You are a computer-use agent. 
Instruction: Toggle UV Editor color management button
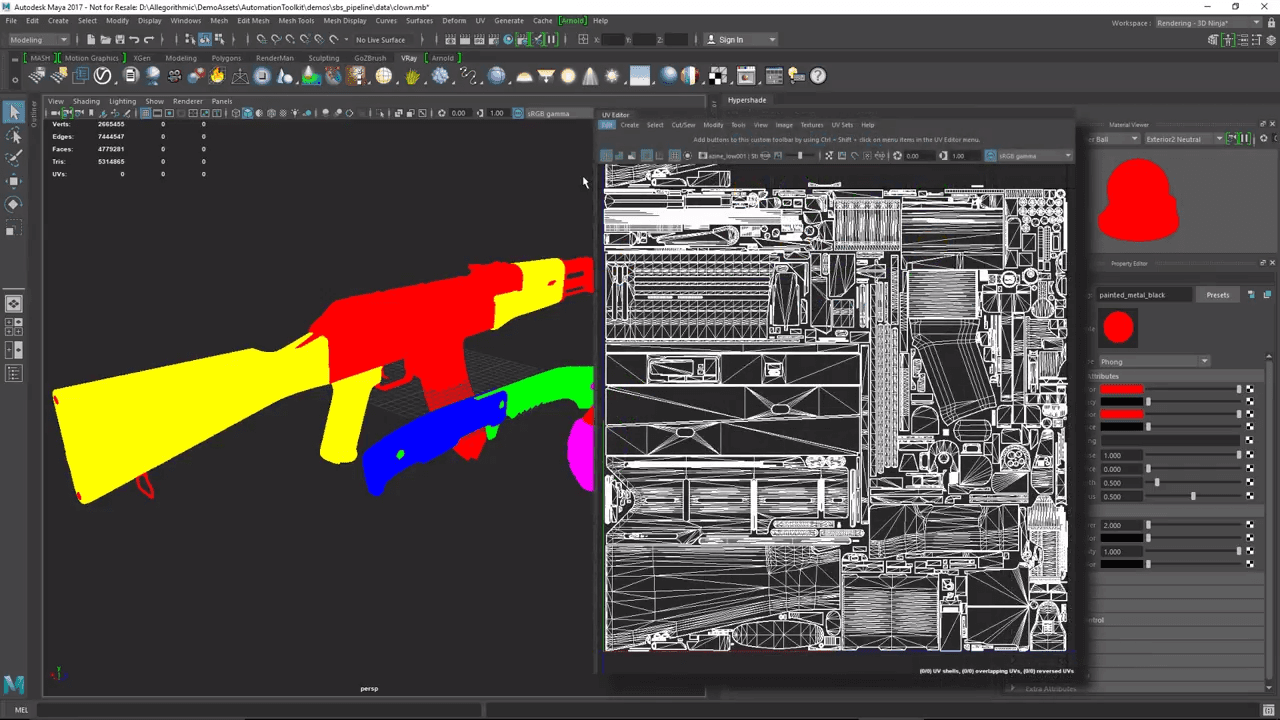tap(990, 156)
